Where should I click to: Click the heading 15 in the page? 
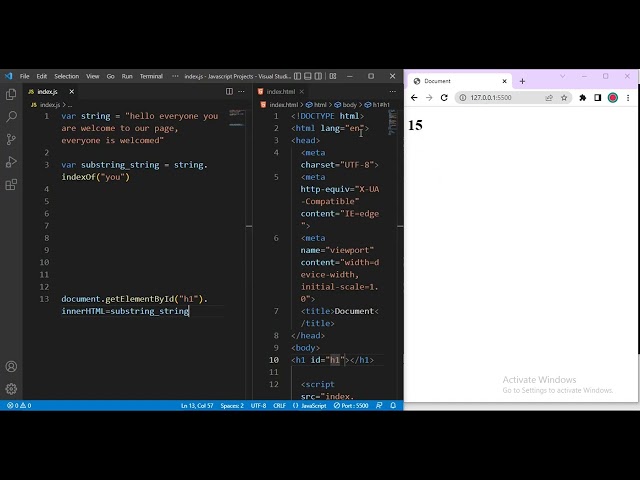(x=415, y=125)
